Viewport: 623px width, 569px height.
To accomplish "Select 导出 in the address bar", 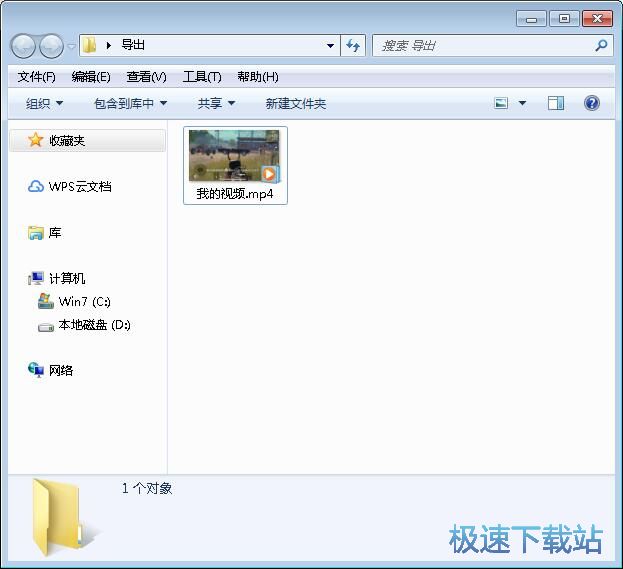I will point(133,45).
